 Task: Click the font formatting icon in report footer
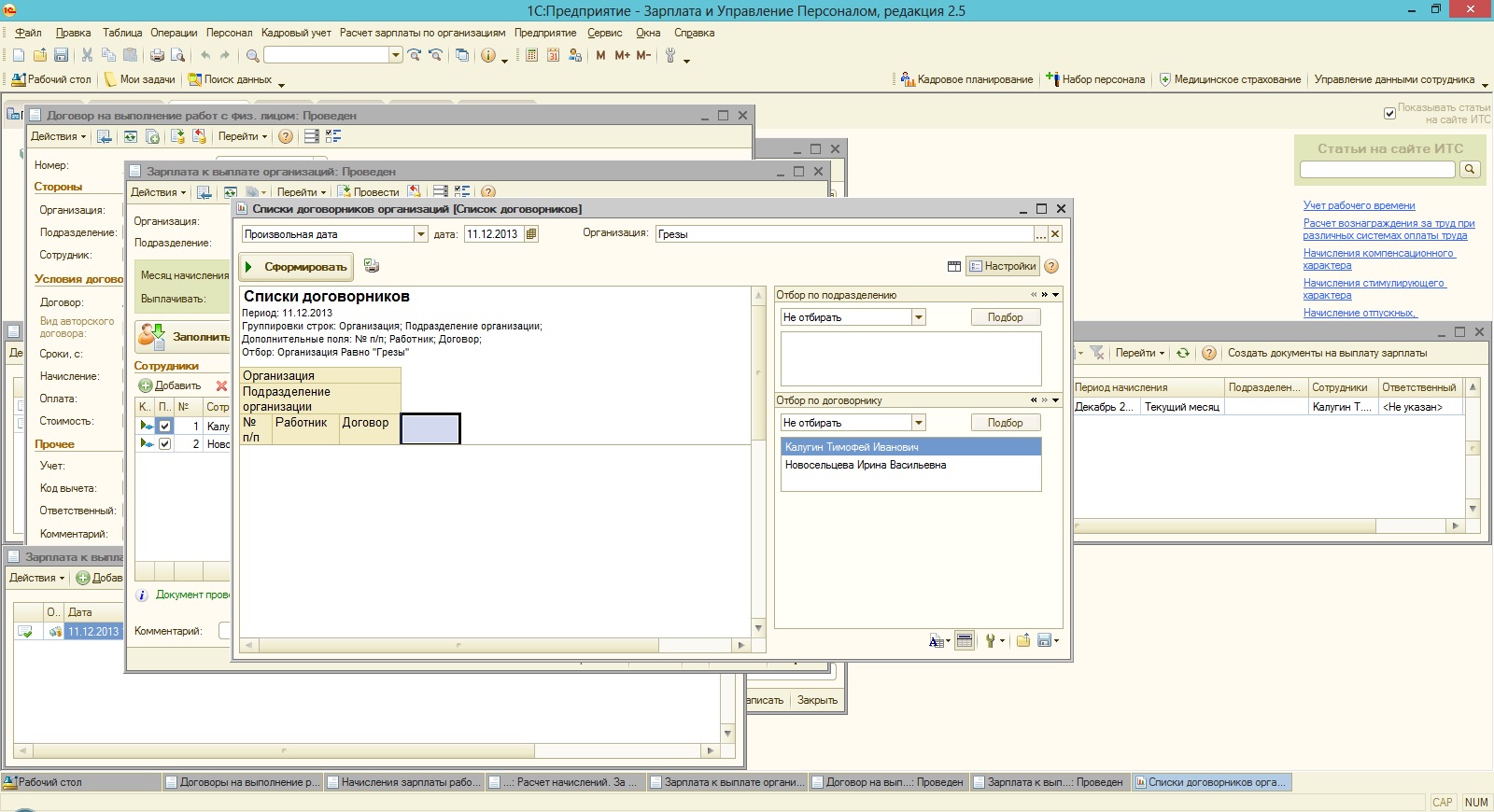(936, 640)
